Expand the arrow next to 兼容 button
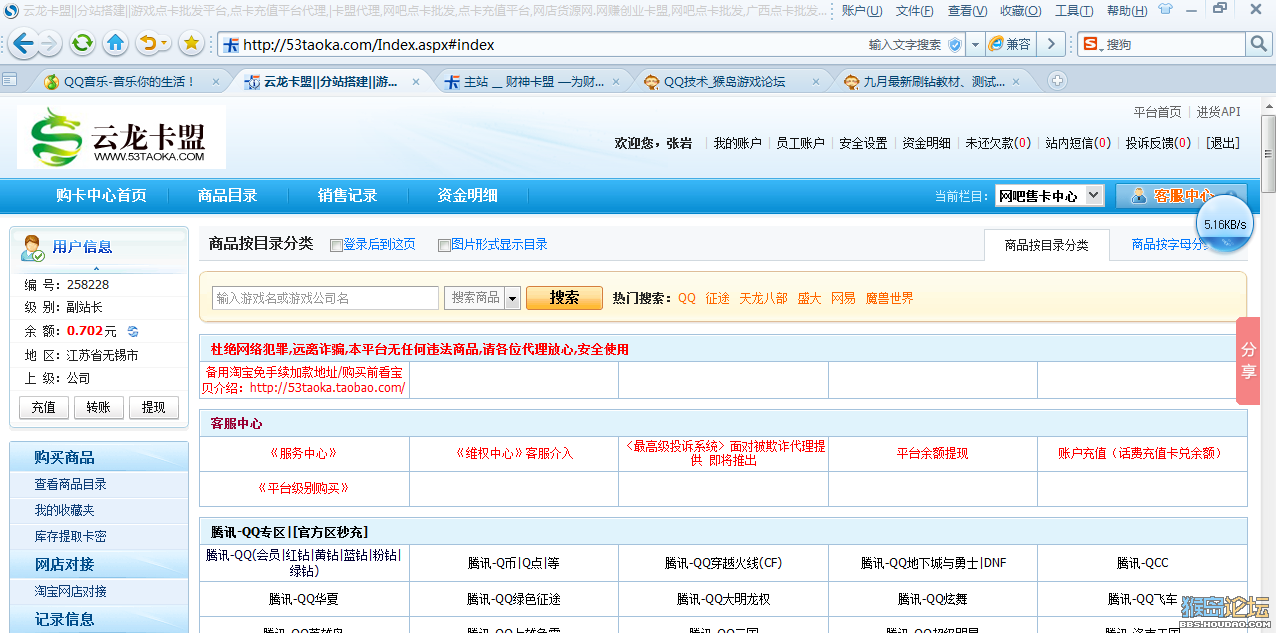Image resolution: width=1276 pixels, height=633 pixels. tap(1051, 45)
